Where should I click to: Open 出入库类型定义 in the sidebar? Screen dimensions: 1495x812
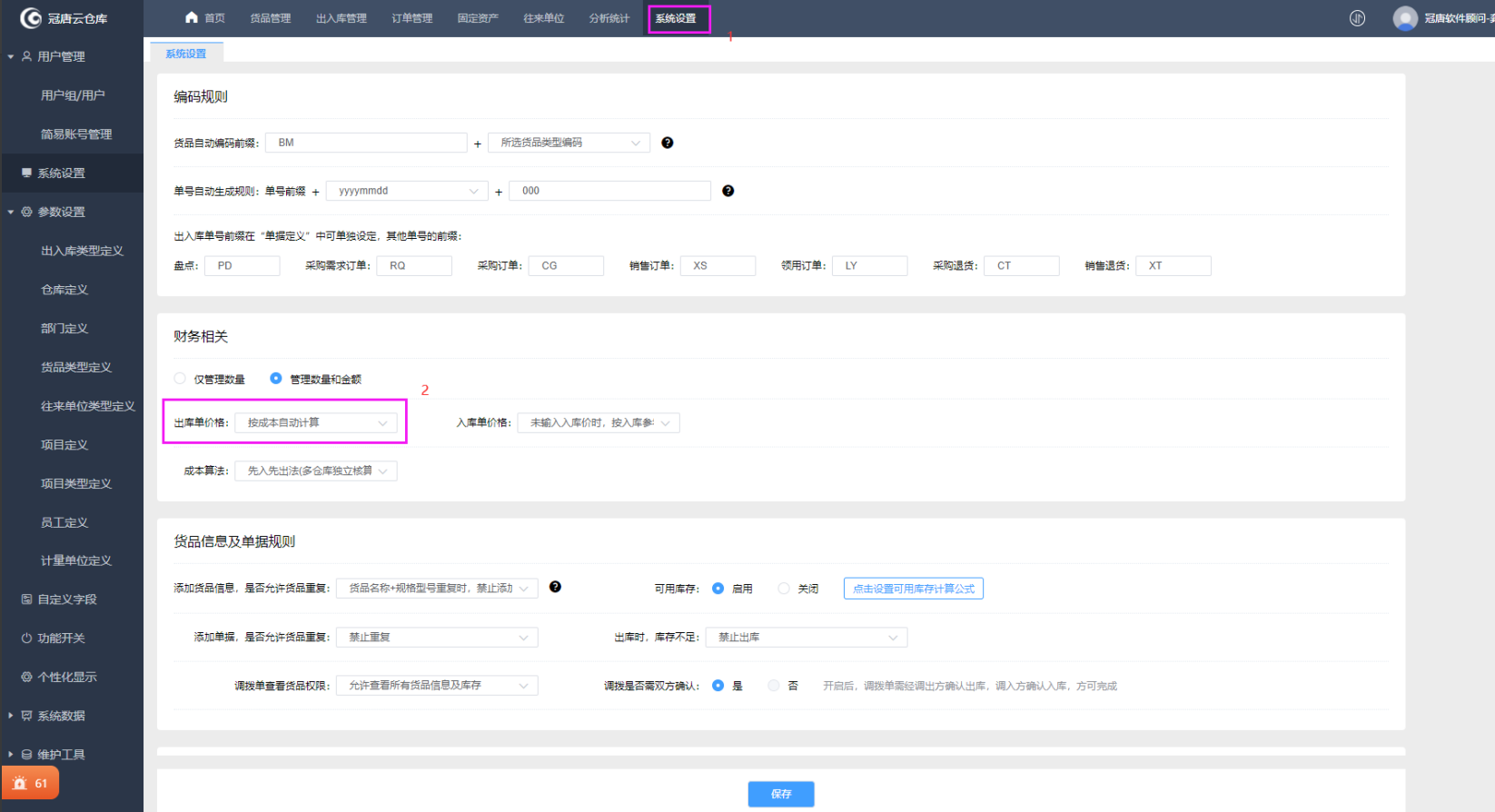[x=82, y=251]
